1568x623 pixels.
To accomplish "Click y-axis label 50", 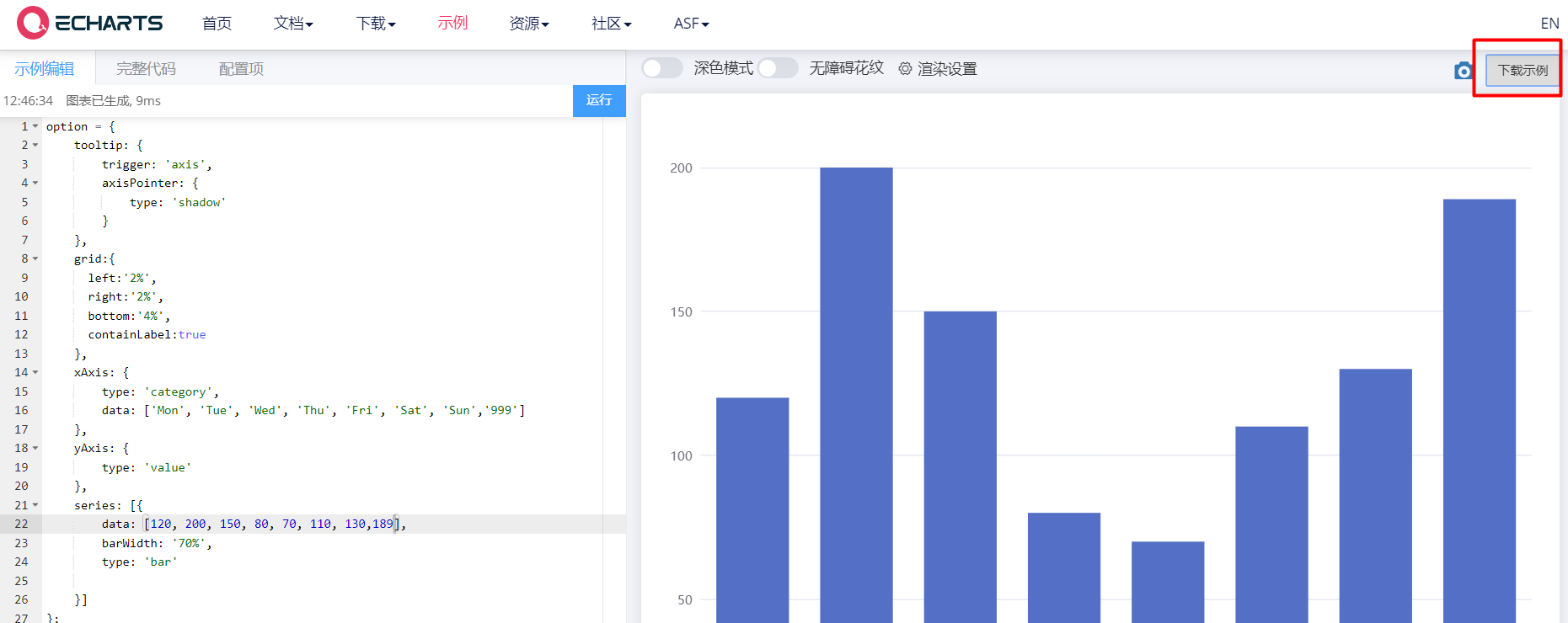I will 685,600.
